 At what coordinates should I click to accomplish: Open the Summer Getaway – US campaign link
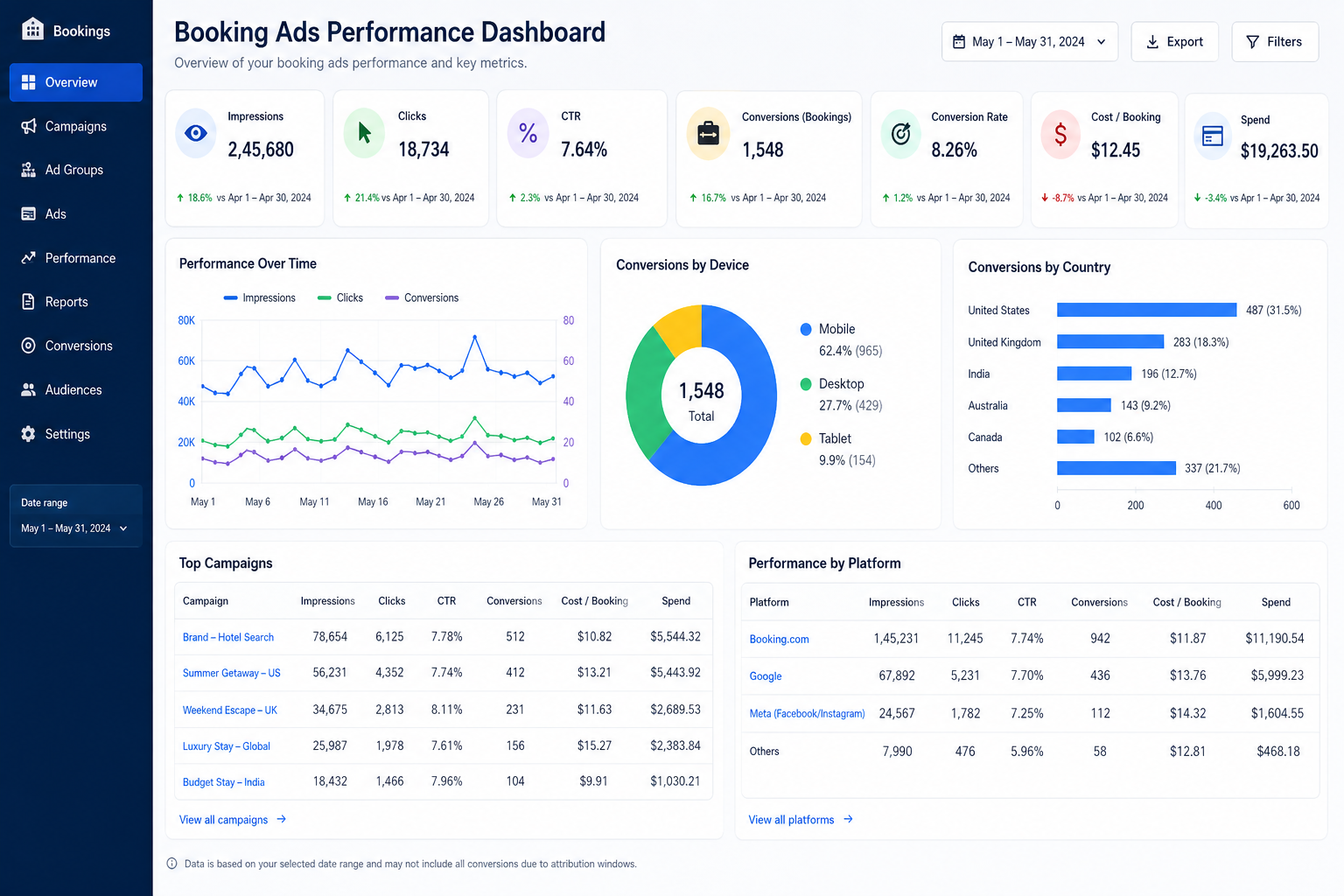[x=232, y=673]
